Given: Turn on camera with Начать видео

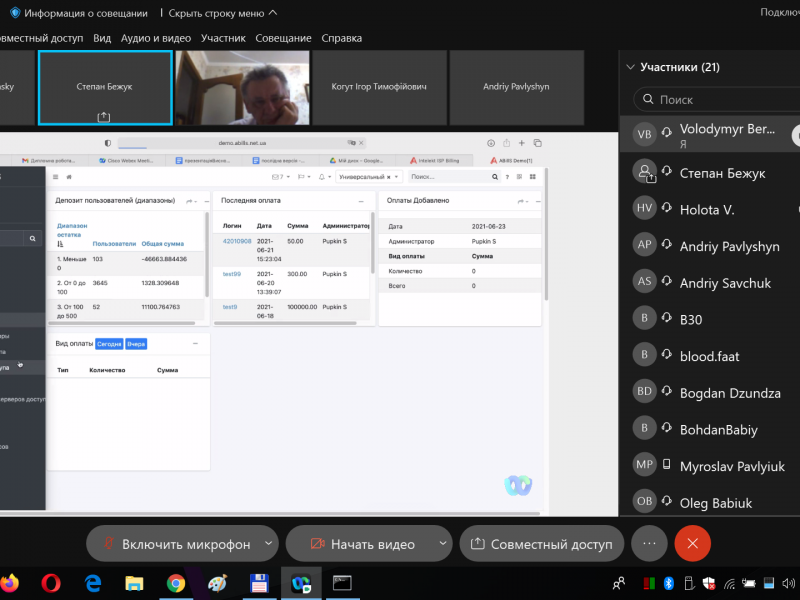Looking at the screenshot, I should tap(361, 544).
